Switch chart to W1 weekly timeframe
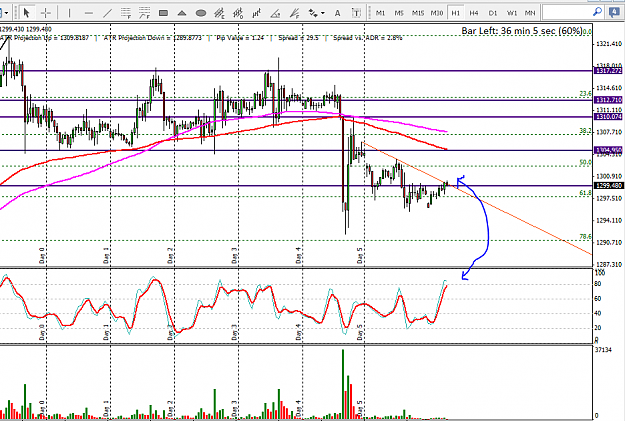This screenshot has height=421, width=625. 511,13
